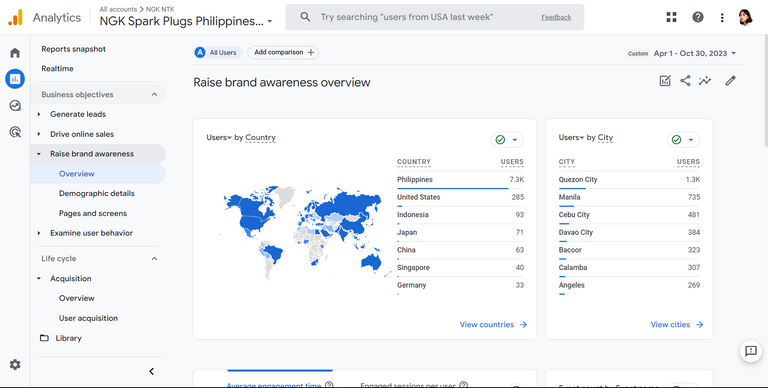Click the Feedback link in search bar
Image resolution: width=768 pixels, height=388 pixels.
point(556,17)
